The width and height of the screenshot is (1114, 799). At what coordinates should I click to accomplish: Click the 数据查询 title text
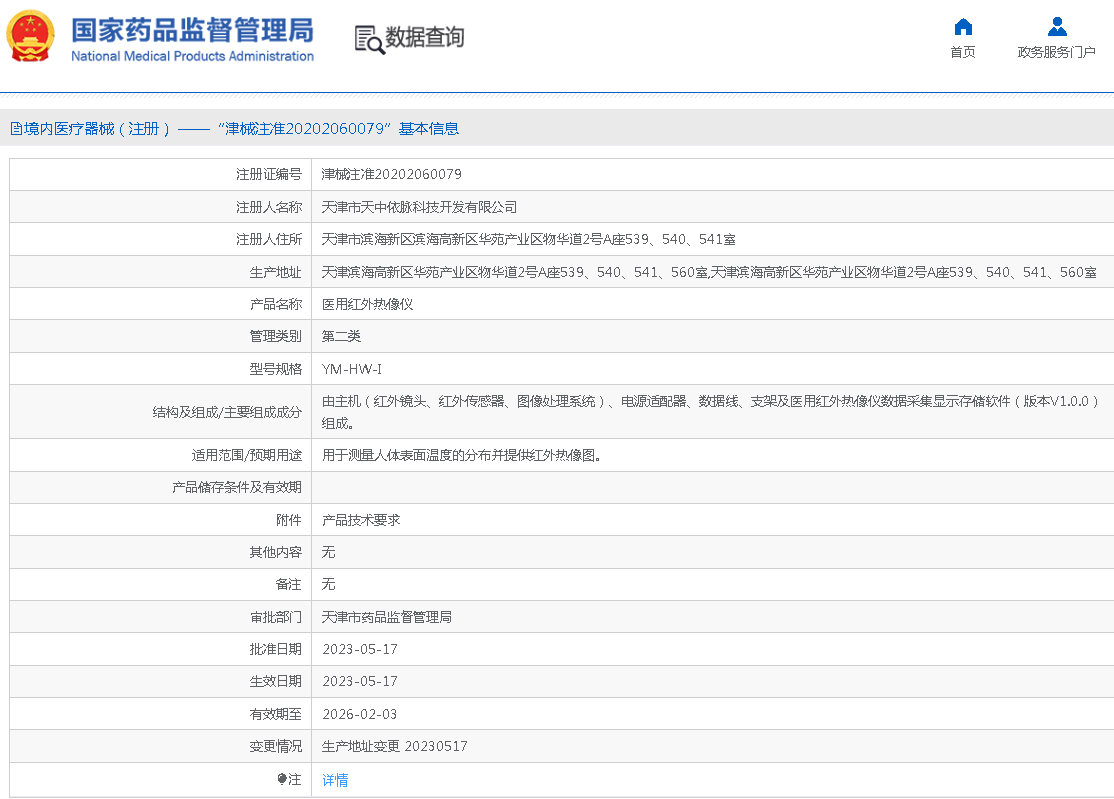(x=425, y=38)
